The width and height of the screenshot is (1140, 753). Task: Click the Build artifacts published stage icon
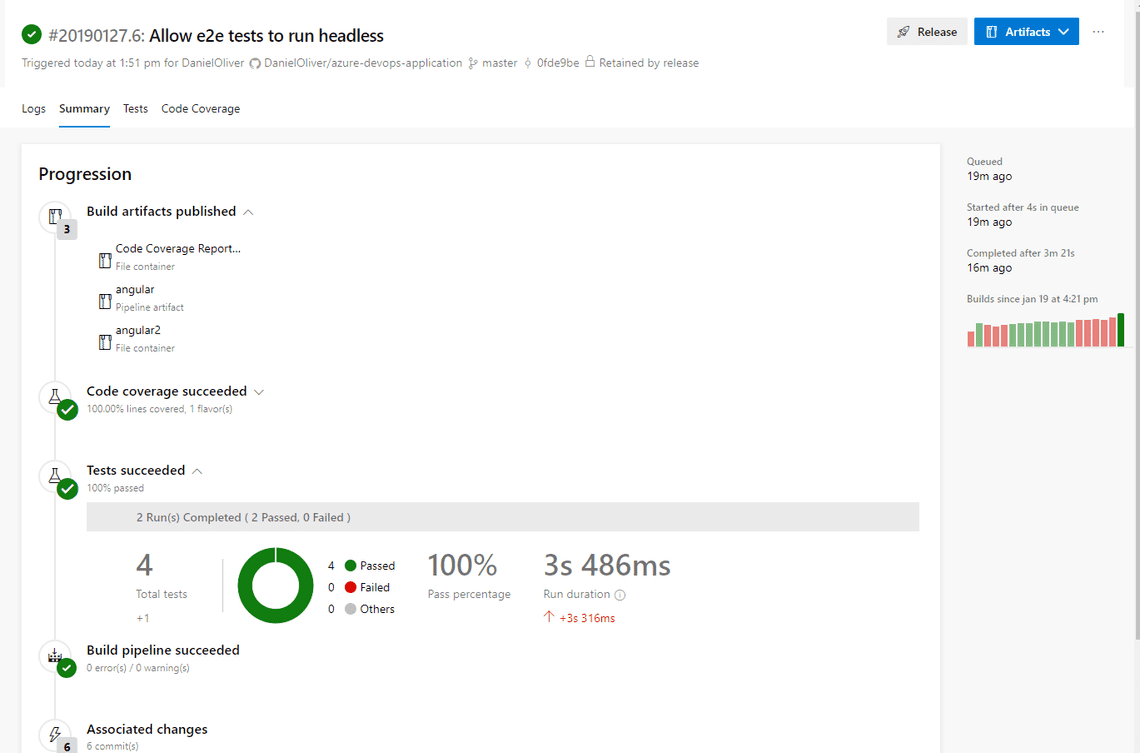click(x=55, y=217)
